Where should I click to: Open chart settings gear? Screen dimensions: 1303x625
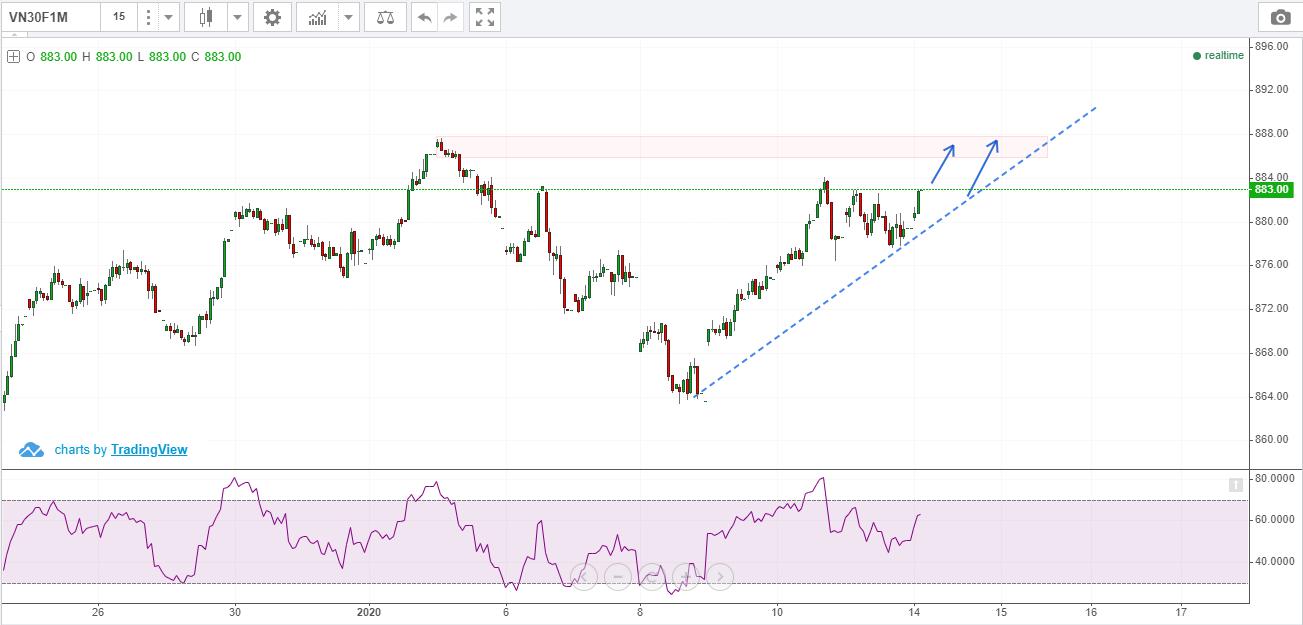[x=272, y=17]
